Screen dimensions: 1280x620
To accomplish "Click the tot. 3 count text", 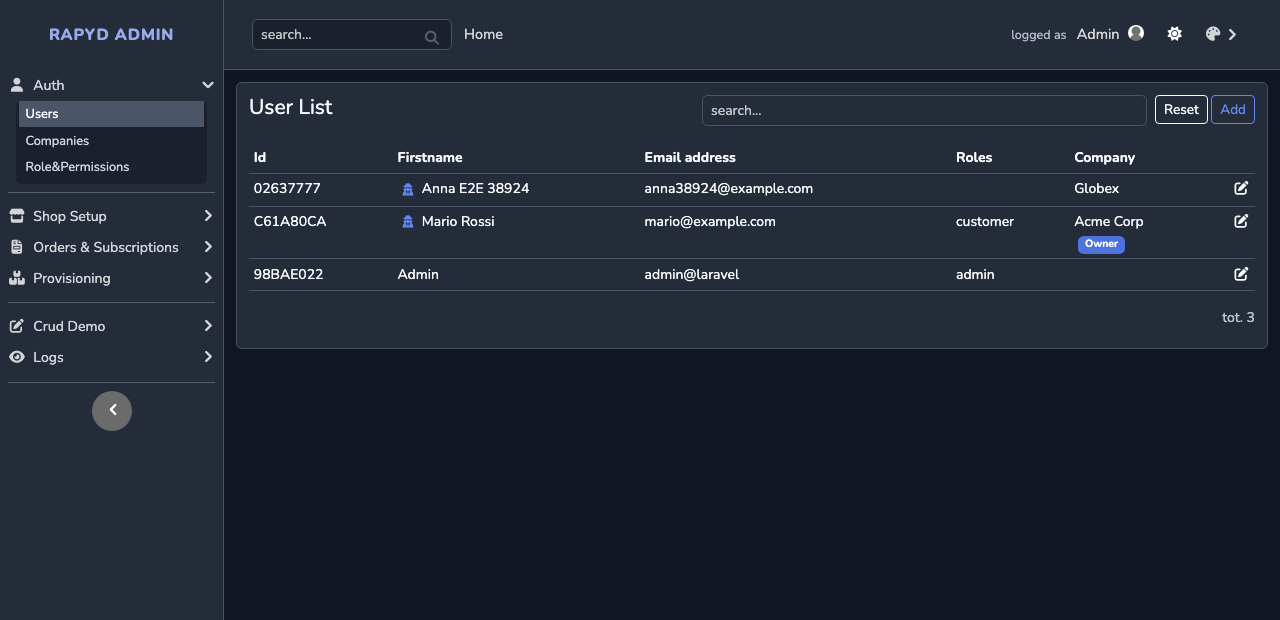I will pos(1238,317).
